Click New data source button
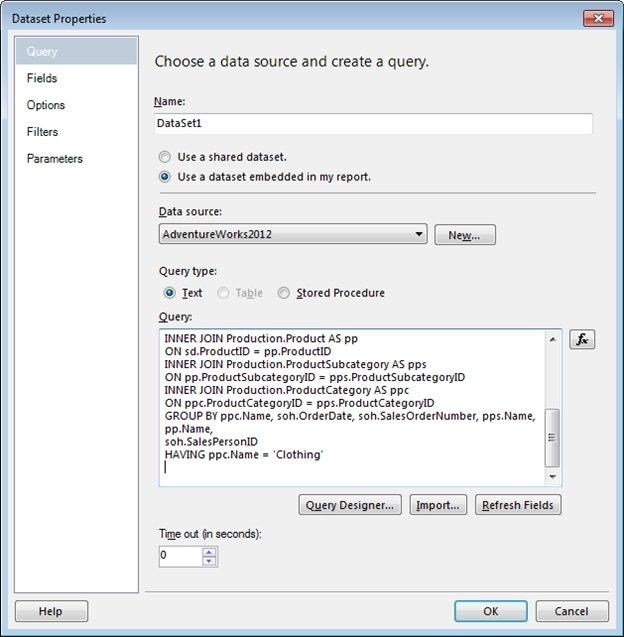 coord(465,235)
